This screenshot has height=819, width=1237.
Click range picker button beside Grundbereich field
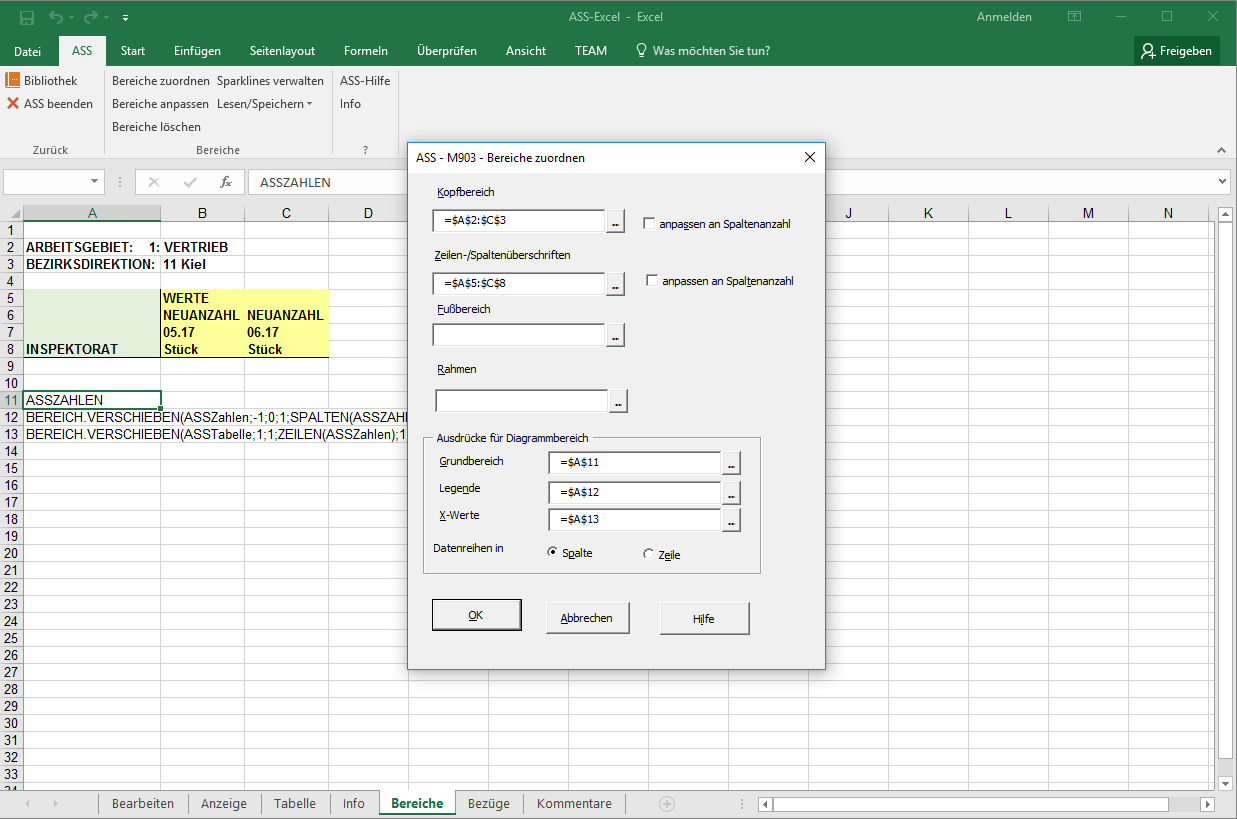tap(732, 463)
